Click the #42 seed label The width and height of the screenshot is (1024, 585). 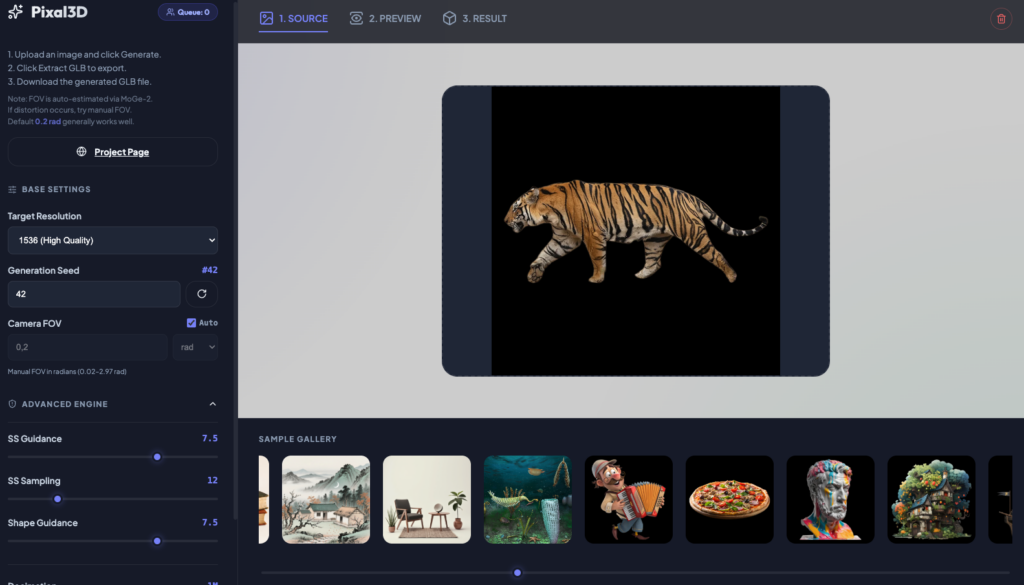click(210, 270)
